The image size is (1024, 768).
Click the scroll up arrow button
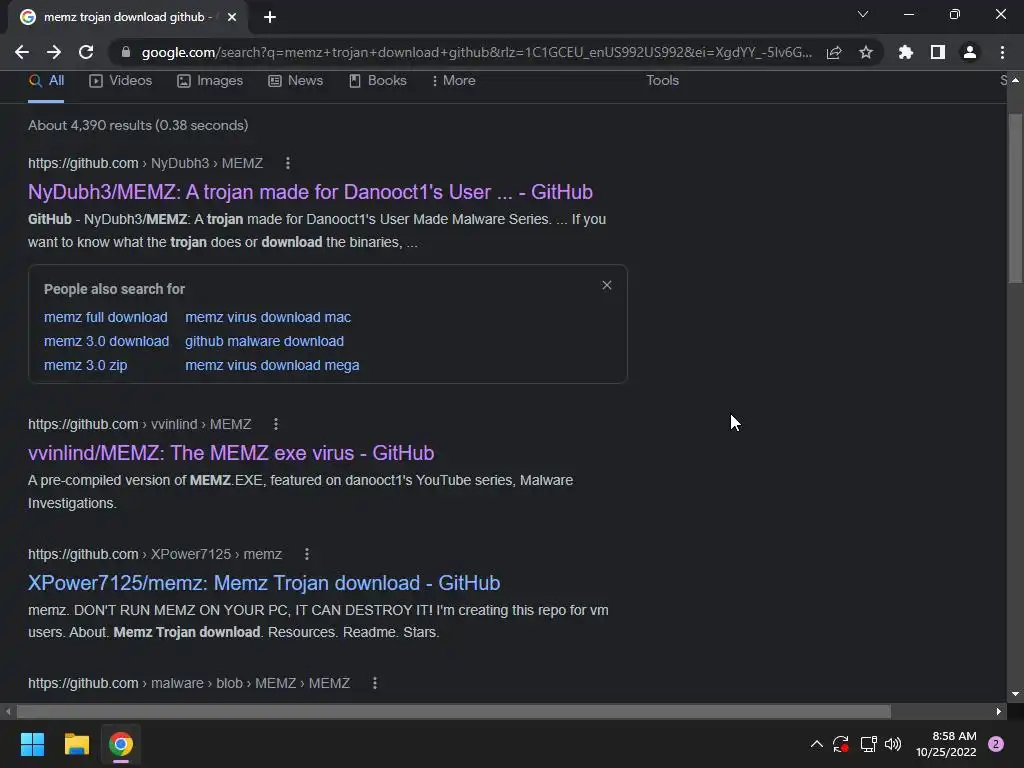[x=1015, y=80]
